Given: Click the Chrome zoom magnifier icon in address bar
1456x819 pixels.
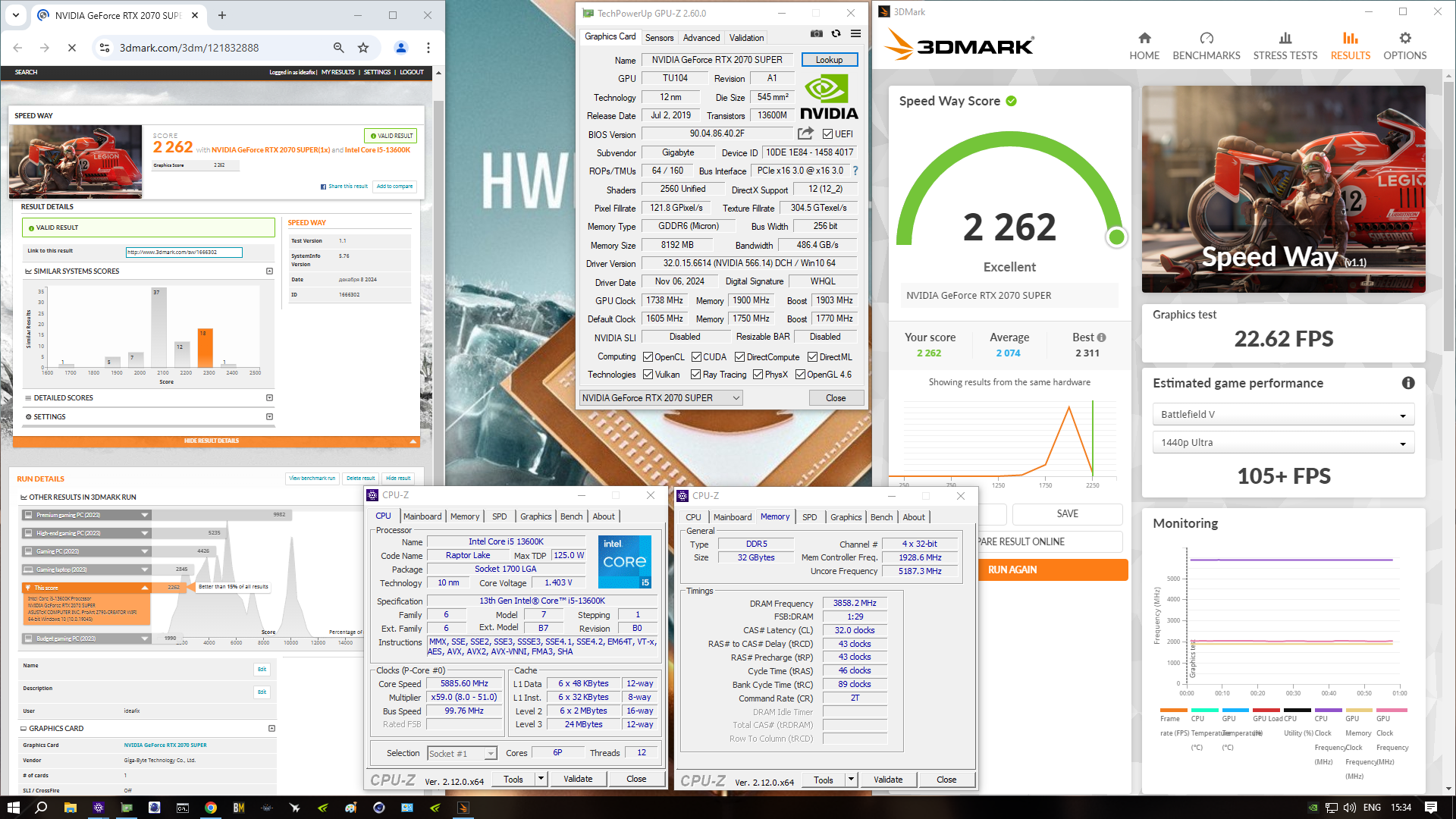Looking at the screenshot, I should point(339,48).
